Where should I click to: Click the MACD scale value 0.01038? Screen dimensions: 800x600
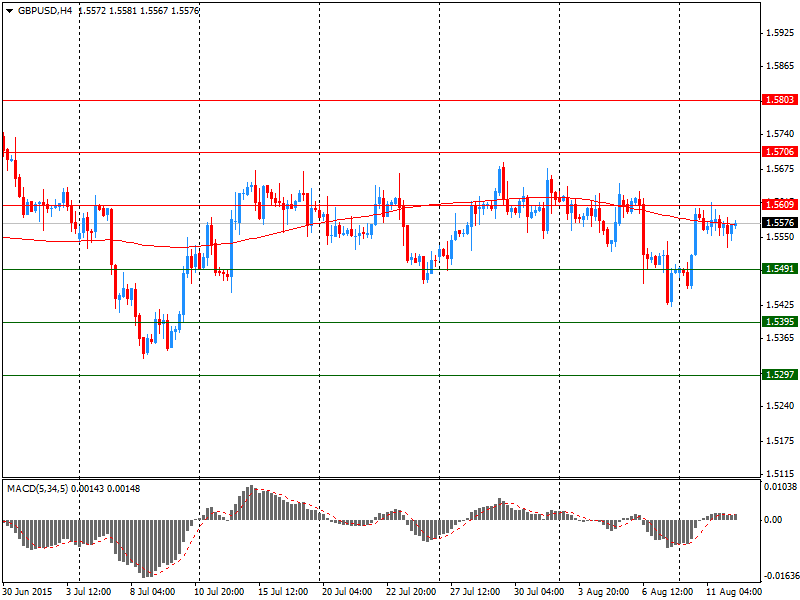780,487
